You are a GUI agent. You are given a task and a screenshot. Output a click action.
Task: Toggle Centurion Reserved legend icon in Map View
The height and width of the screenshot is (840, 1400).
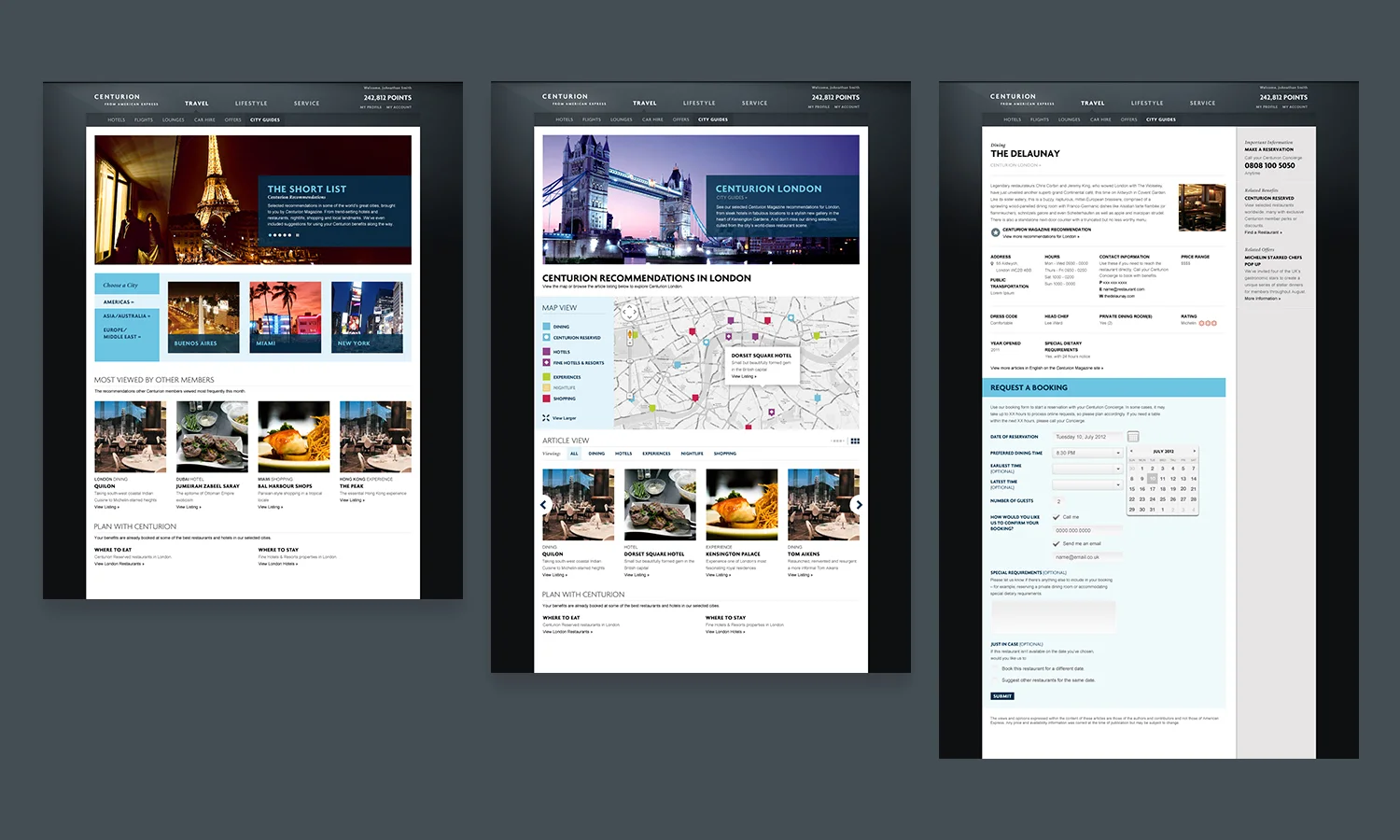click(x=546, y=338)
